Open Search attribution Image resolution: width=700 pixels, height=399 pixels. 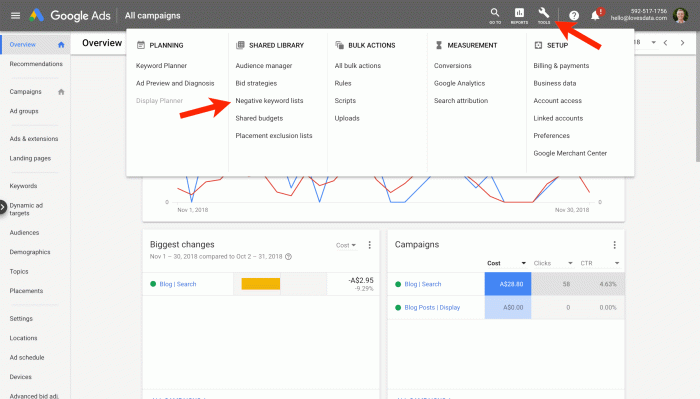(461, 101)
